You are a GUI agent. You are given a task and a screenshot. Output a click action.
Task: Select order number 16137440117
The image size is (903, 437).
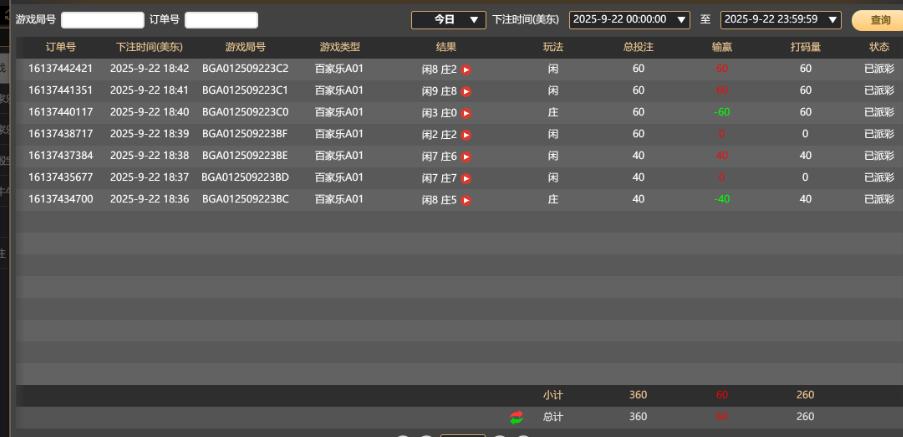tap(60, 113)
